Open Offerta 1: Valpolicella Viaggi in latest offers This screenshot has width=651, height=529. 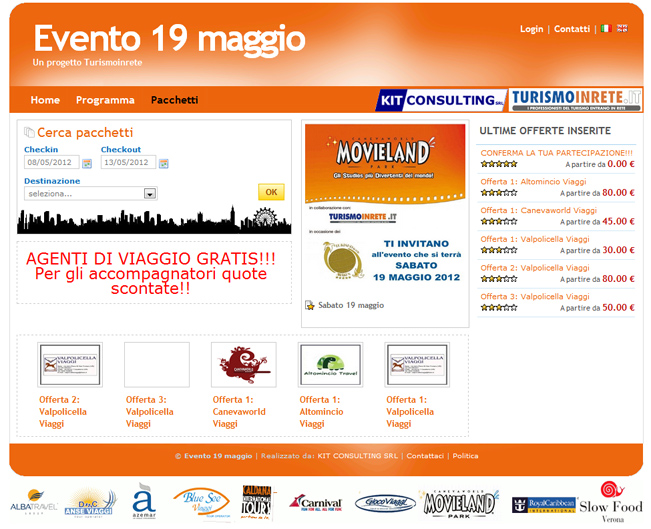click(x=535, y=239)
